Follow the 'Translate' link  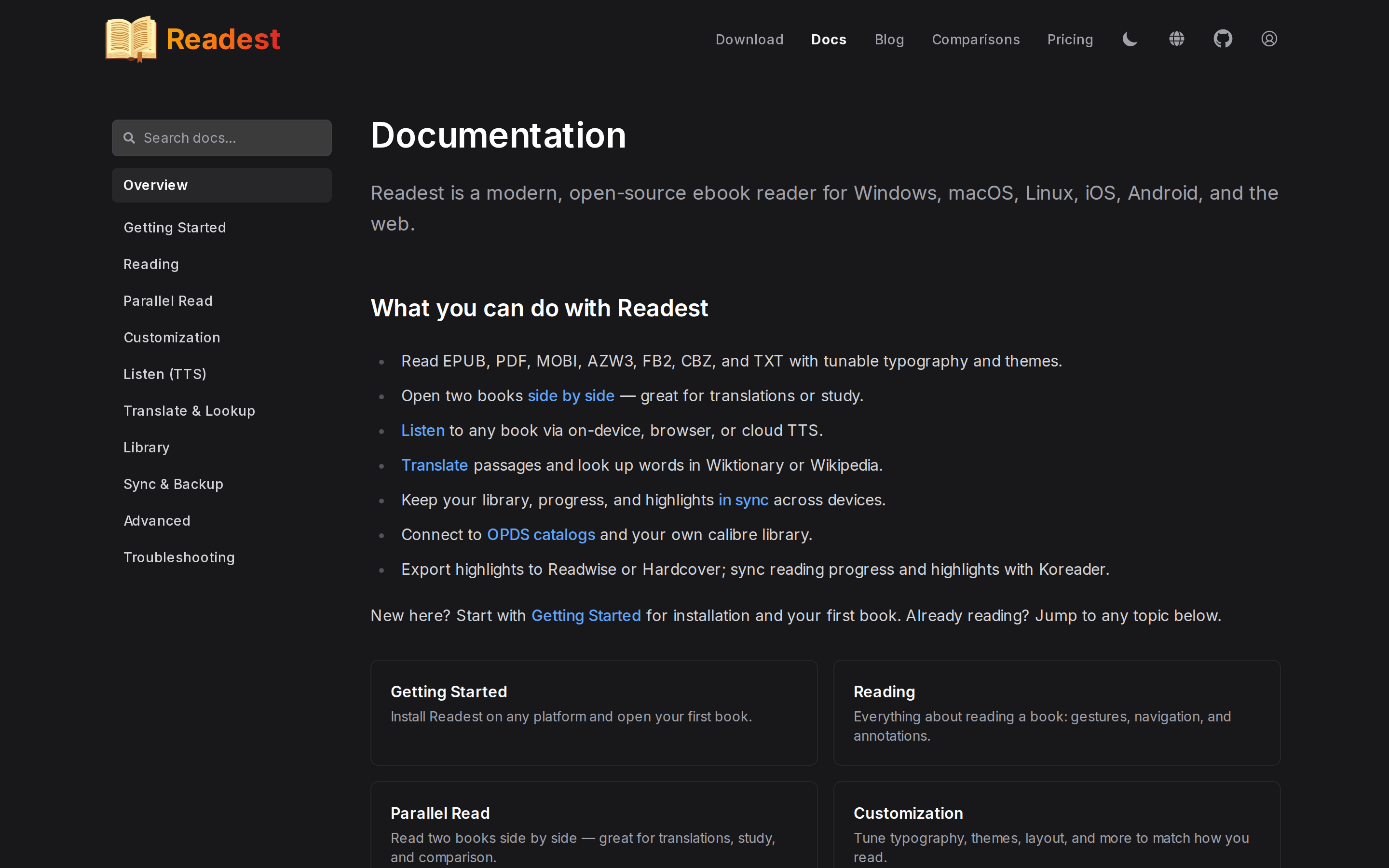pos(435,465)
